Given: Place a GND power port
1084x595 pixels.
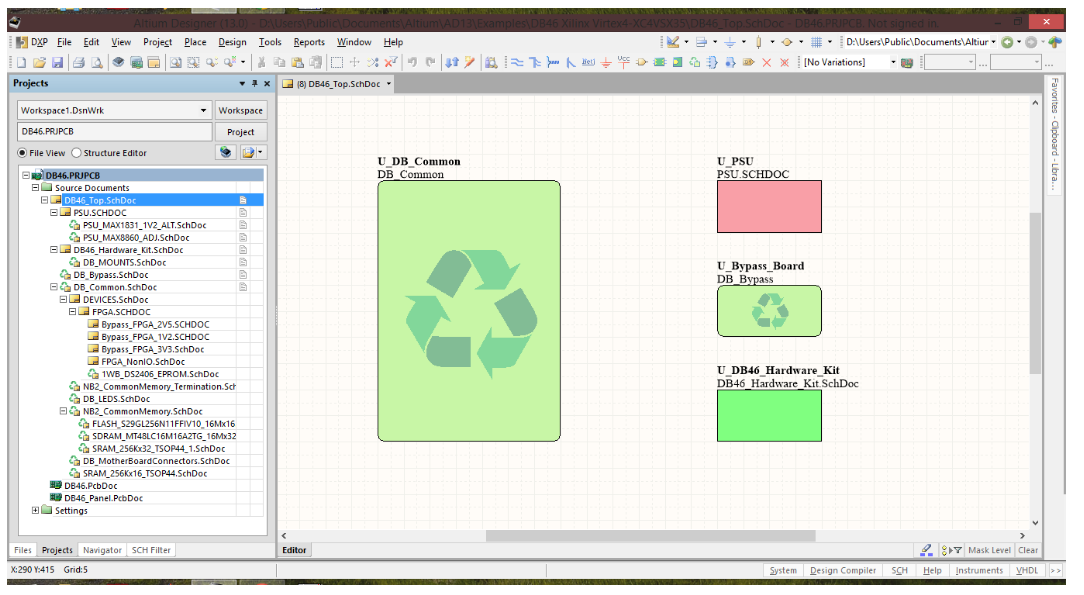Looking at the screenshot, I should point(605,61).
